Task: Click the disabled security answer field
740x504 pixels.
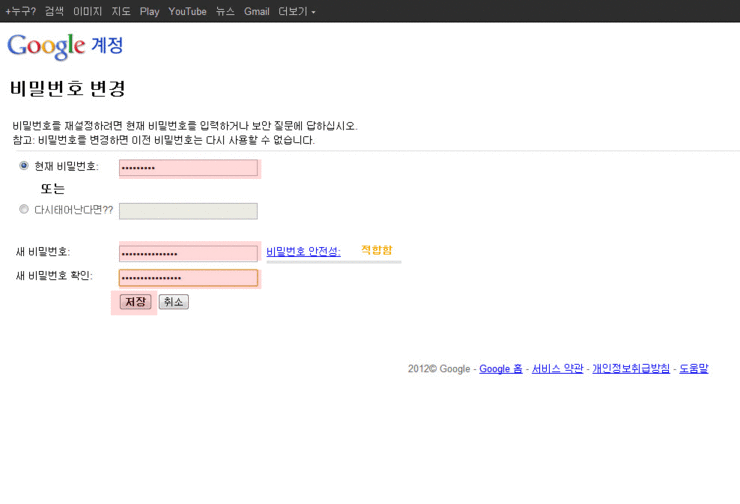Action: [x=188, y=211]
